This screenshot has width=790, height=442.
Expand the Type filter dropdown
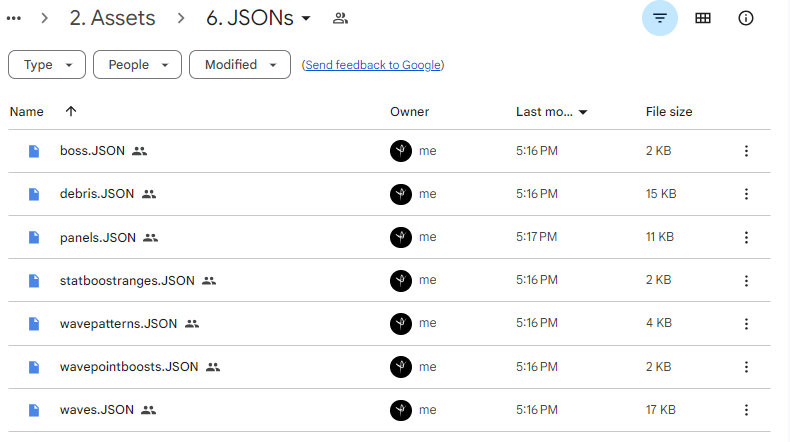tap(46, 65)
